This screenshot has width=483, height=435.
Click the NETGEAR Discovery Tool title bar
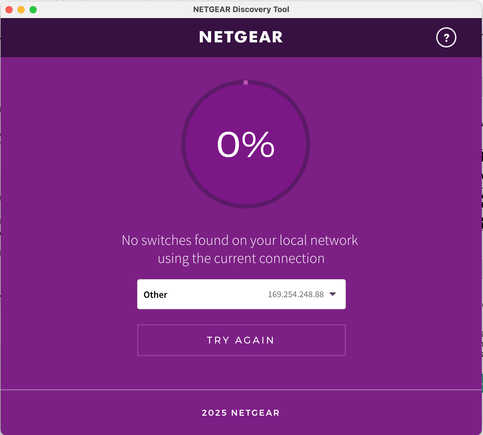click(241, 9)
